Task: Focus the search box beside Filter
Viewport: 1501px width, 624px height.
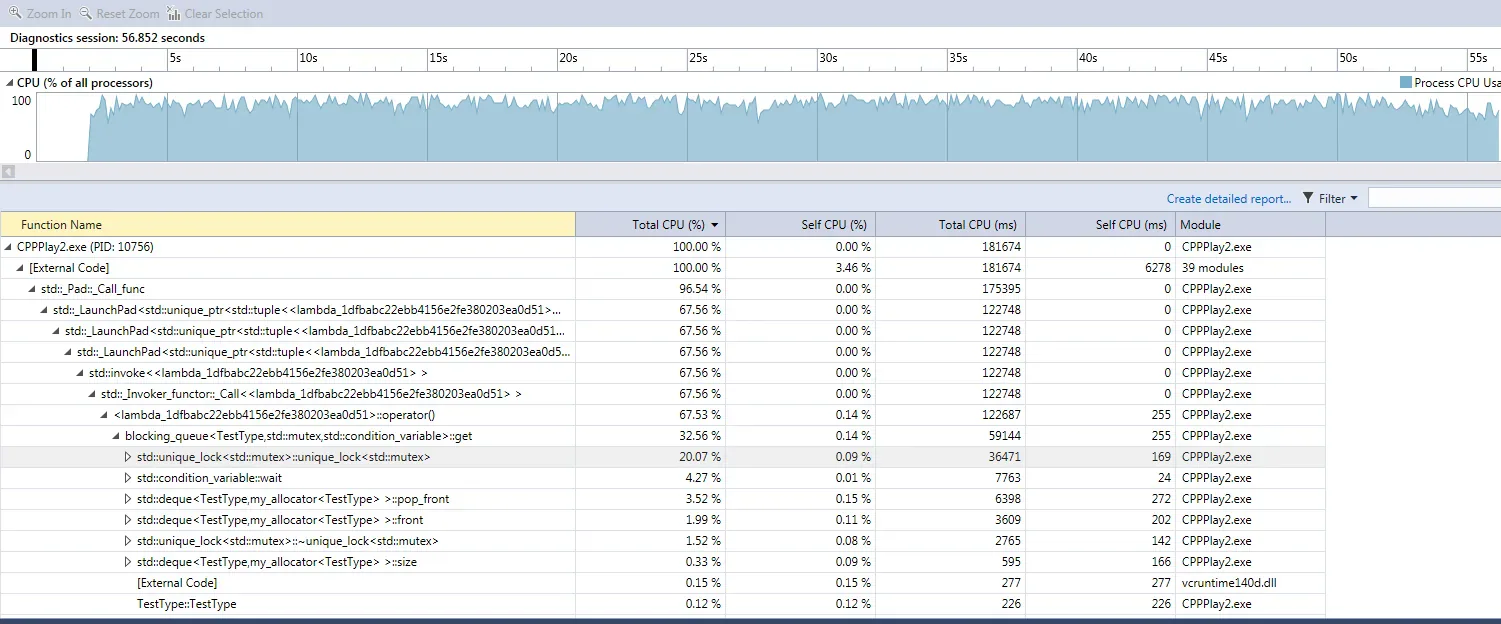Action: pyautogui.click(x=1434, y=198)
